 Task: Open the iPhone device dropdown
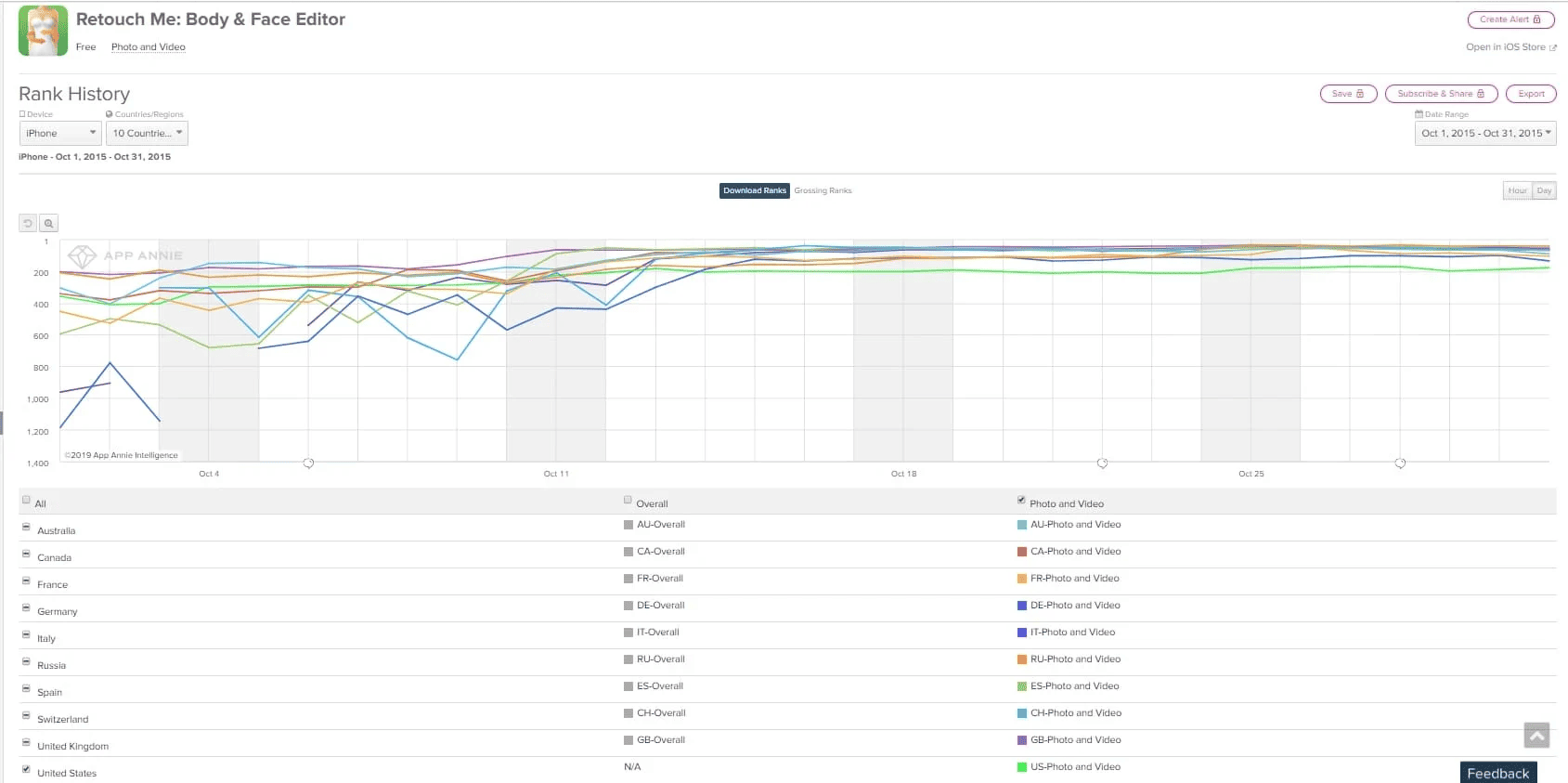pyautogui.click(x=60, y=134)
